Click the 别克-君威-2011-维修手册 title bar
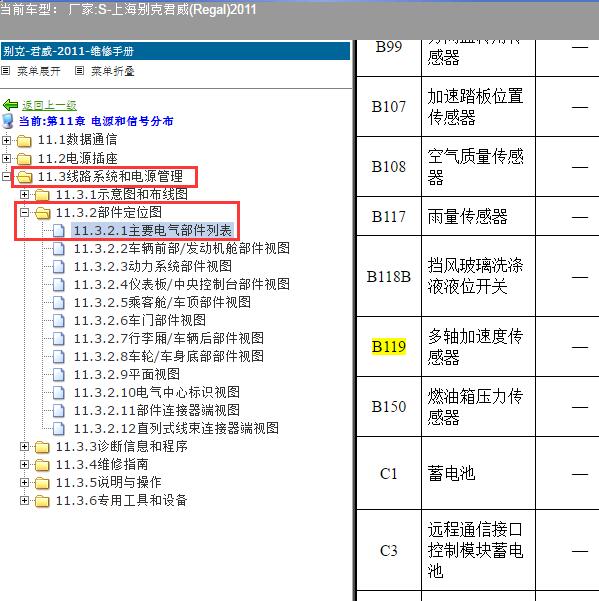The height and width of the screenshot is (601, 599). coord(175,51)
